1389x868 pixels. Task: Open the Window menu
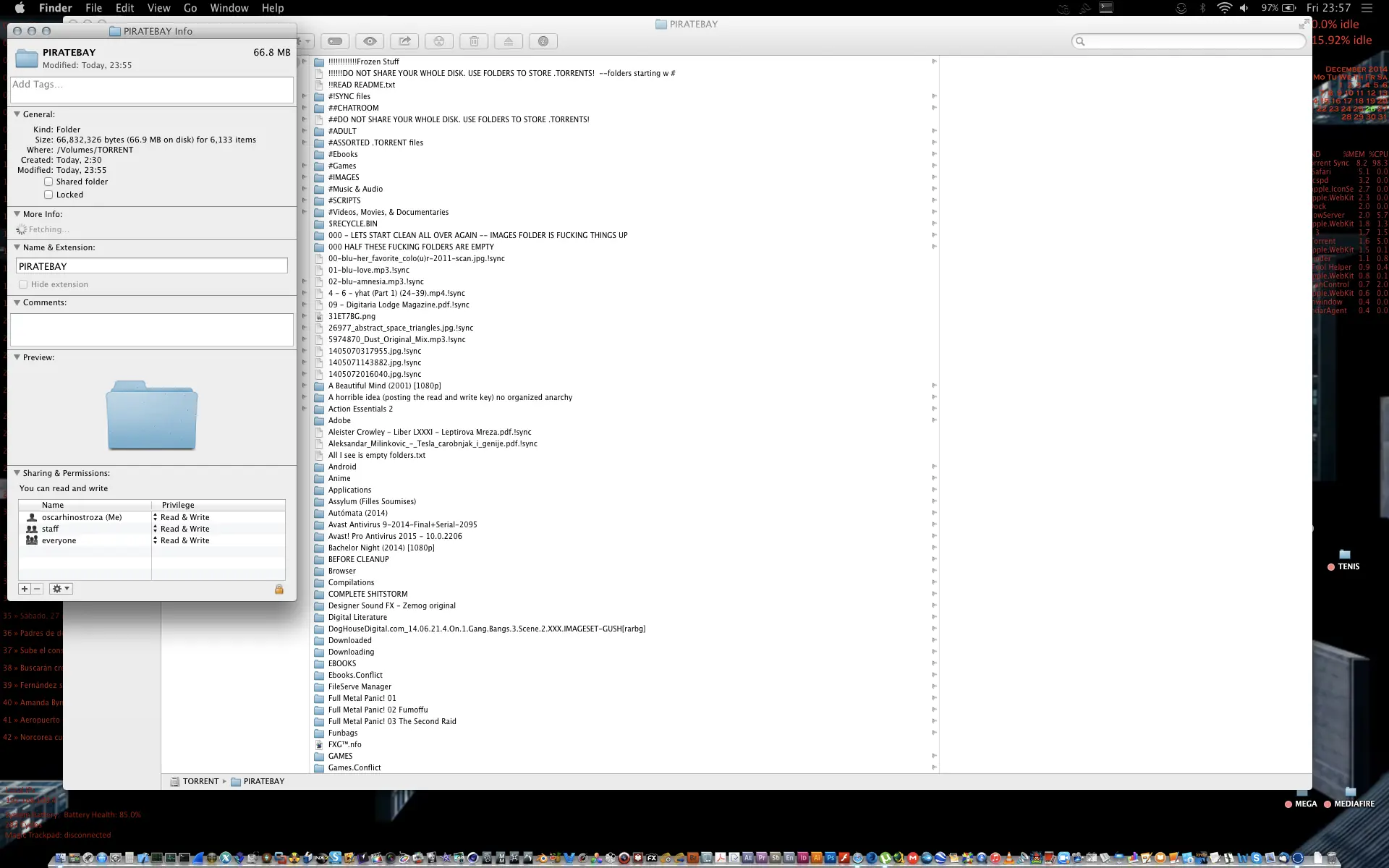point(229,8)
